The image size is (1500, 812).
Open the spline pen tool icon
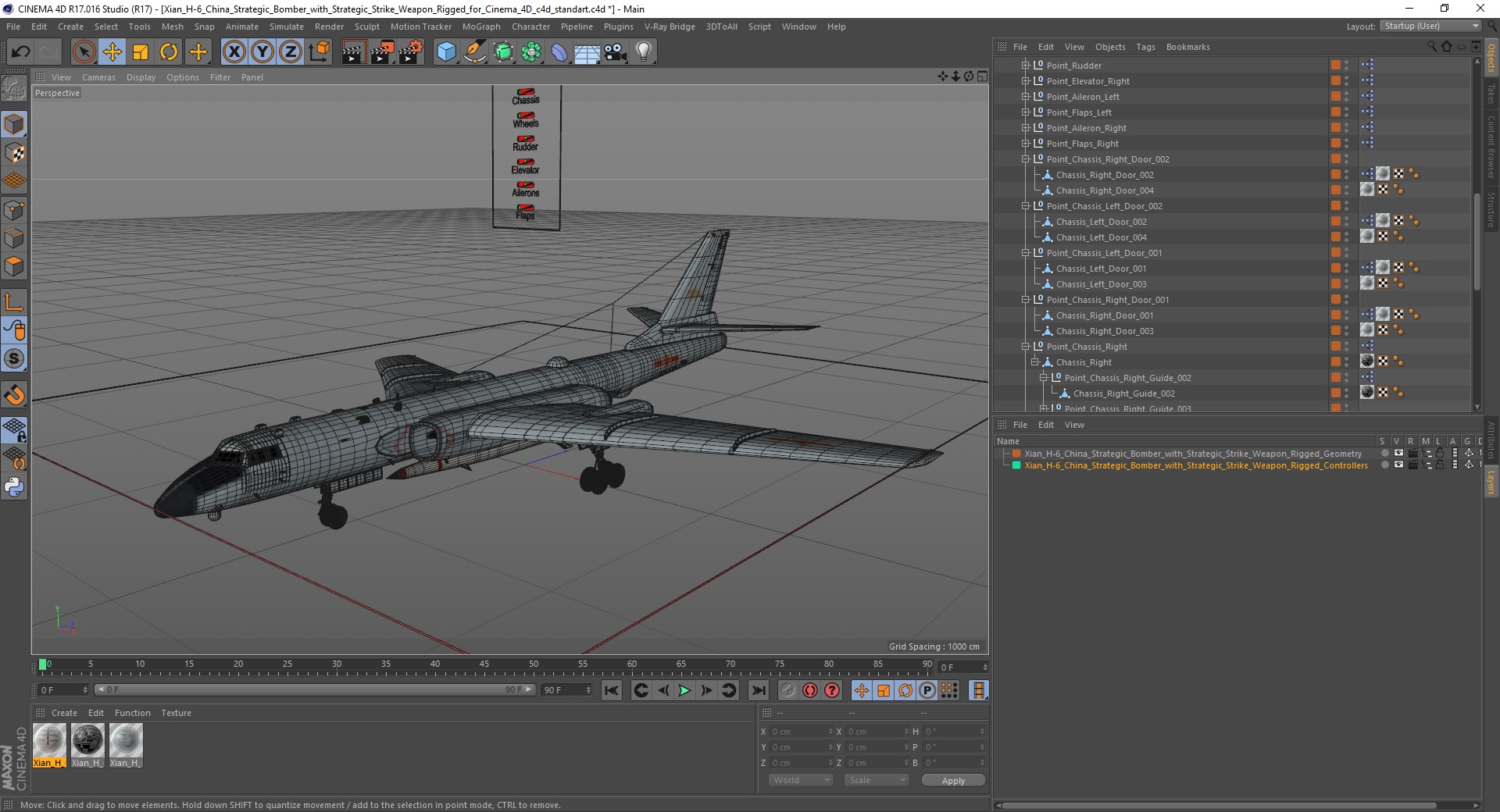[x=475, y=52]
